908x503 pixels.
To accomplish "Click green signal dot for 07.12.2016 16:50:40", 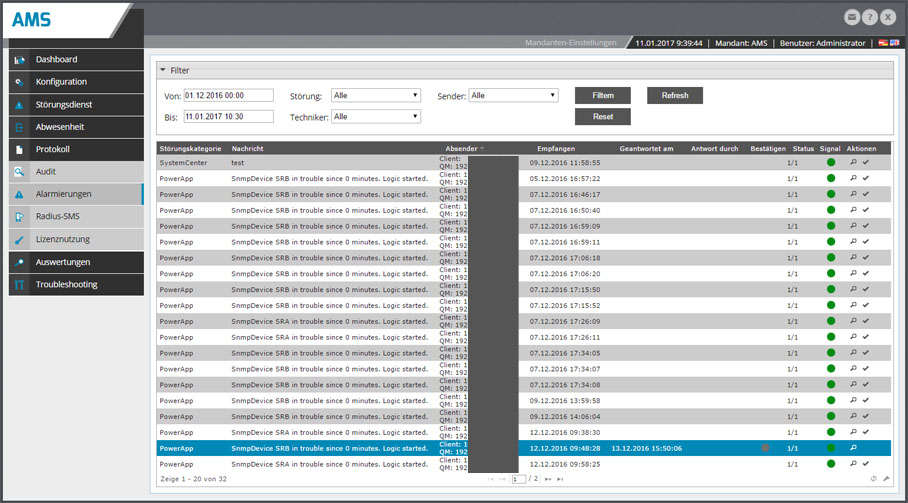I will click(x=831, y=210).
